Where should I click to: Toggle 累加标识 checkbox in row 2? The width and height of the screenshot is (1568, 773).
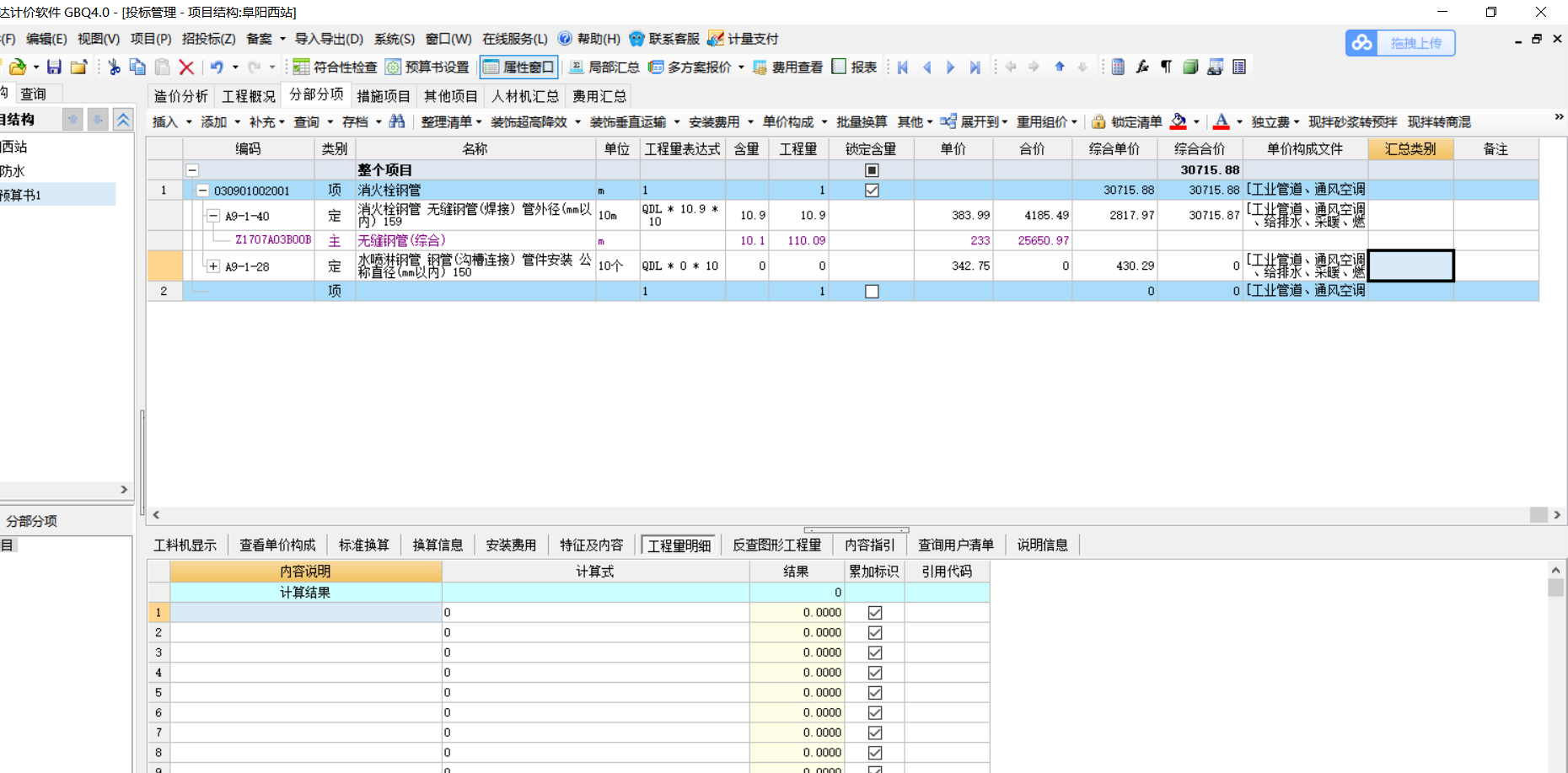875,633
